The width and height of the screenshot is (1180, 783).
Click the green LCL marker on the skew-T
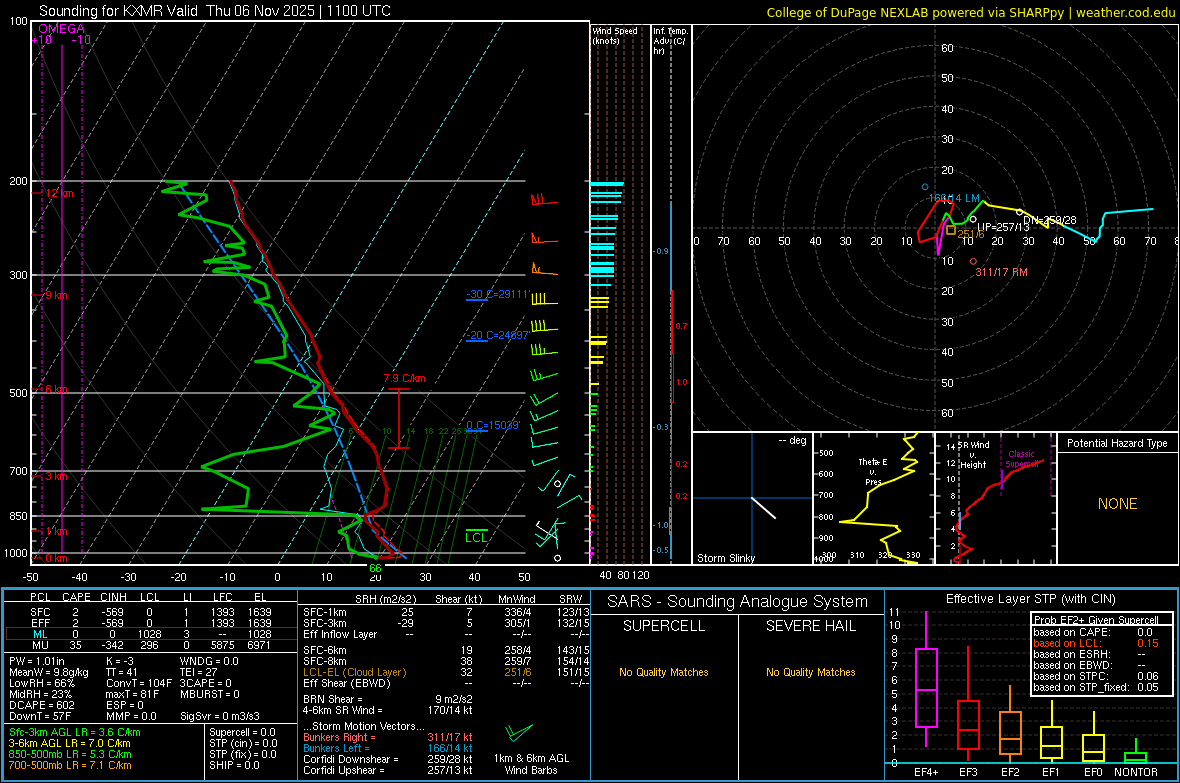[x=476, y=536]
